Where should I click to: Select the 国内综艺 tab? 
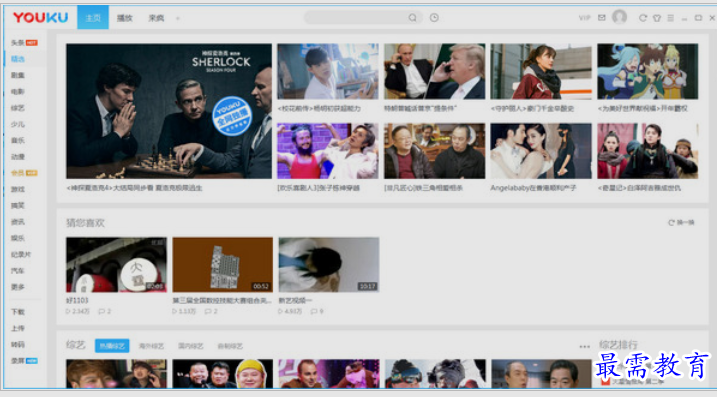coord(191,346)
